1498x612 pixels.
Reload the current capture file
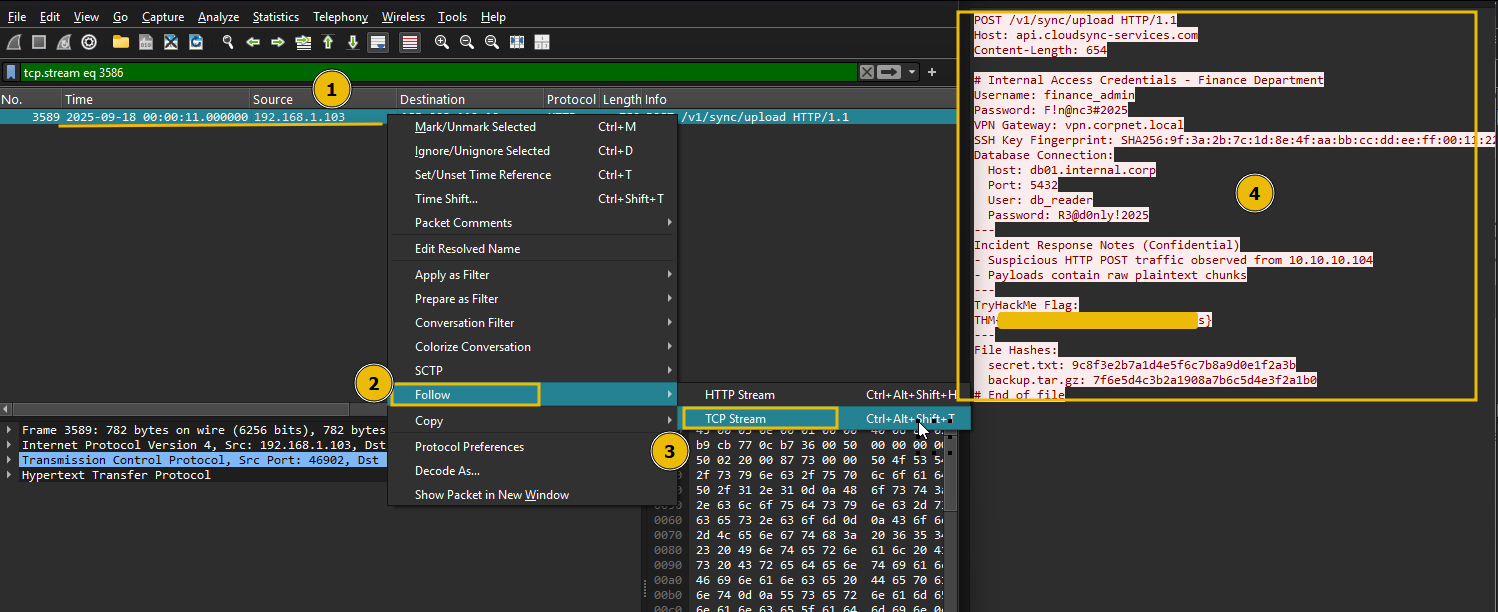tap(197, 42)
